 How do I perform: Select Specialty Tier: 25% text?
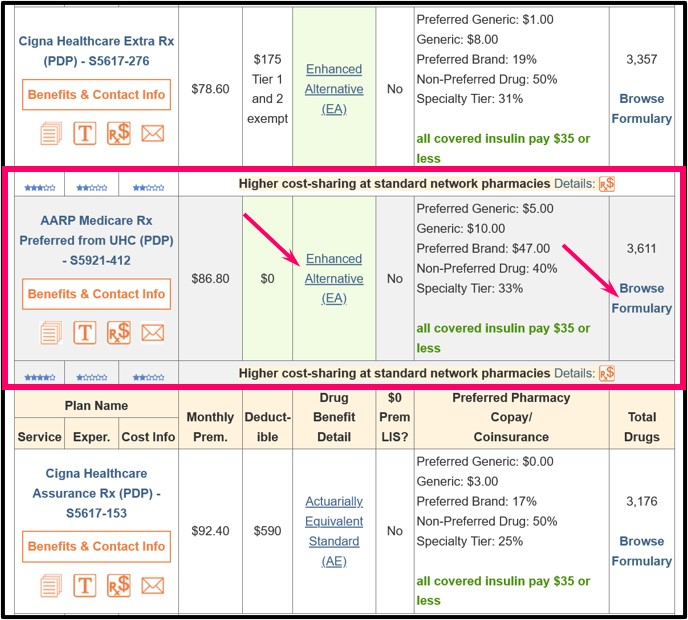point(469,541)
